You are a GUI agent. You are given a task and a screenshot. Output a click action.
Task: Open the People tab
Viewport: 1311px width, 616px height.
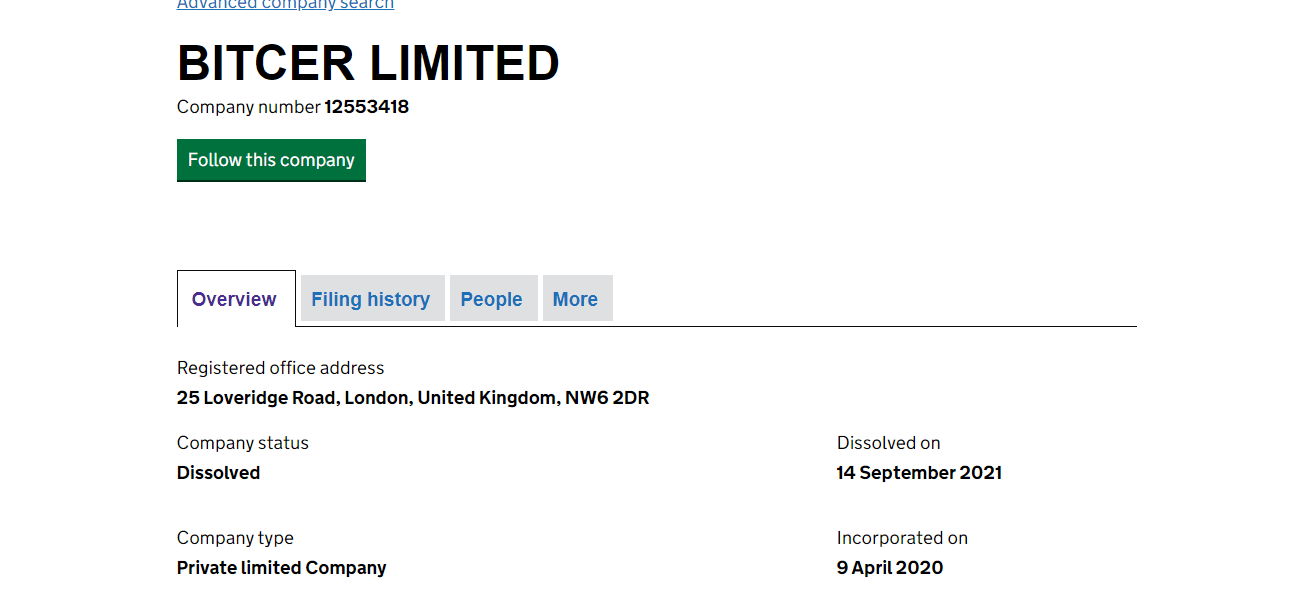(x=492, y=299)
